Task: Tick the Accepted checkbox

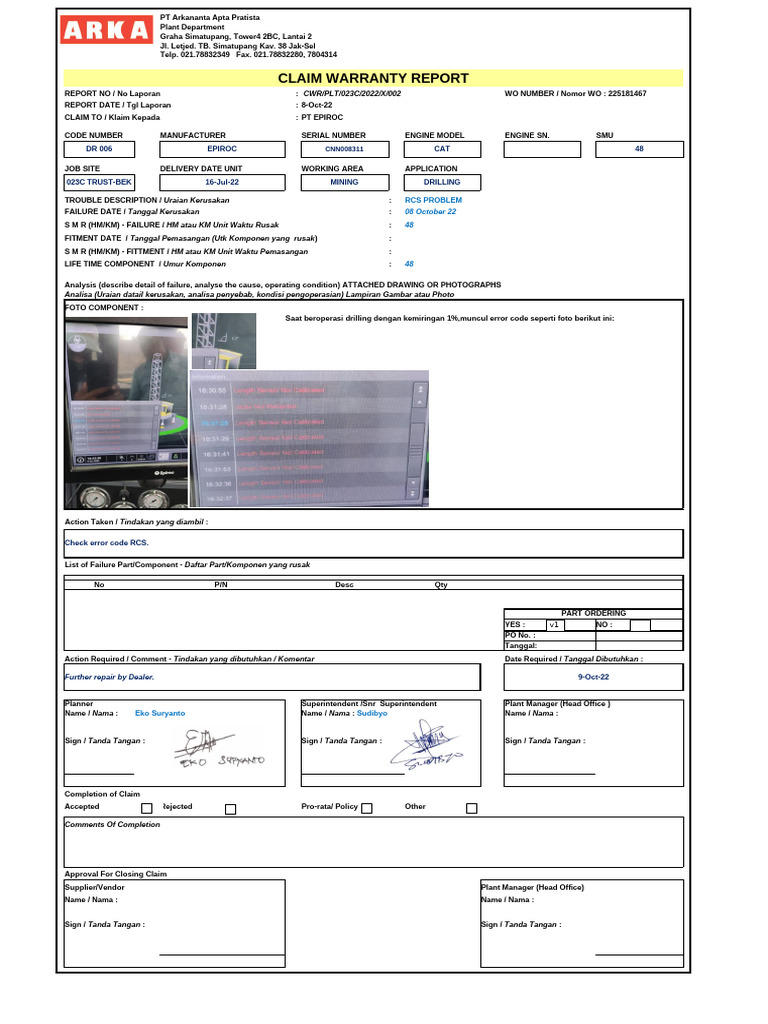Action: point(147,808)
